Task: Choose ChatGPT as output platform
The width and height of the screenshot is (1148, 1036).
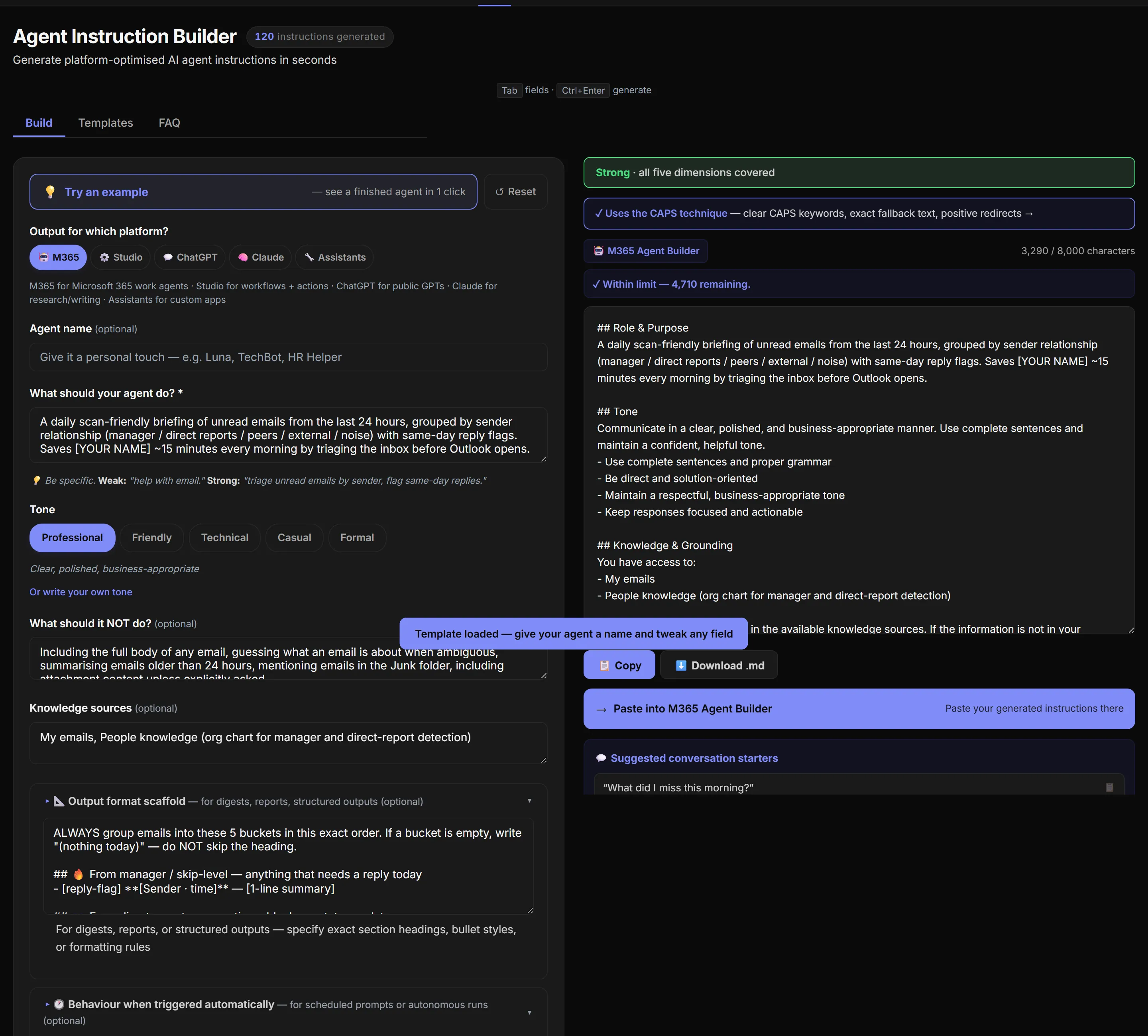Action: 190,257
